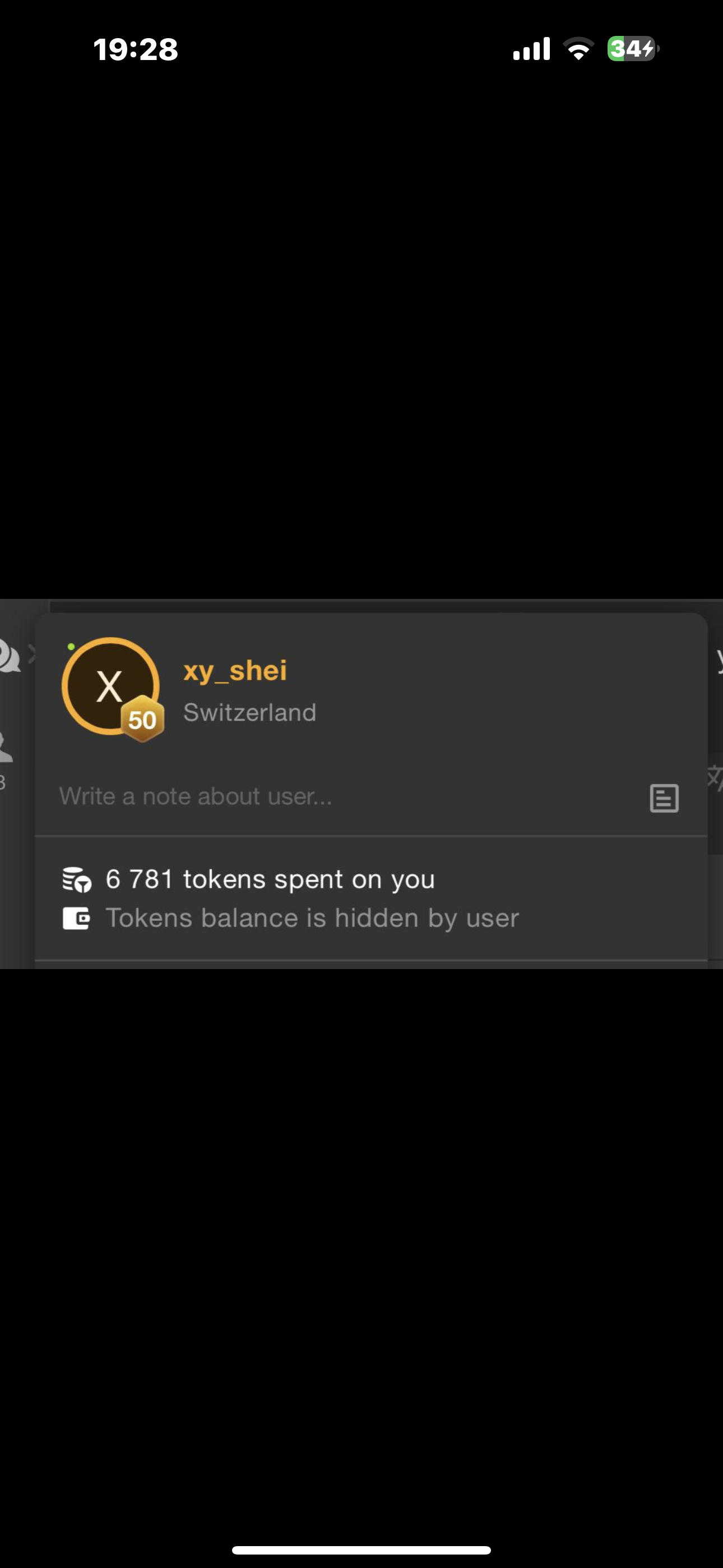
Task: Open xy_shei's profile via the username
Action: click(x=235, y=670)
